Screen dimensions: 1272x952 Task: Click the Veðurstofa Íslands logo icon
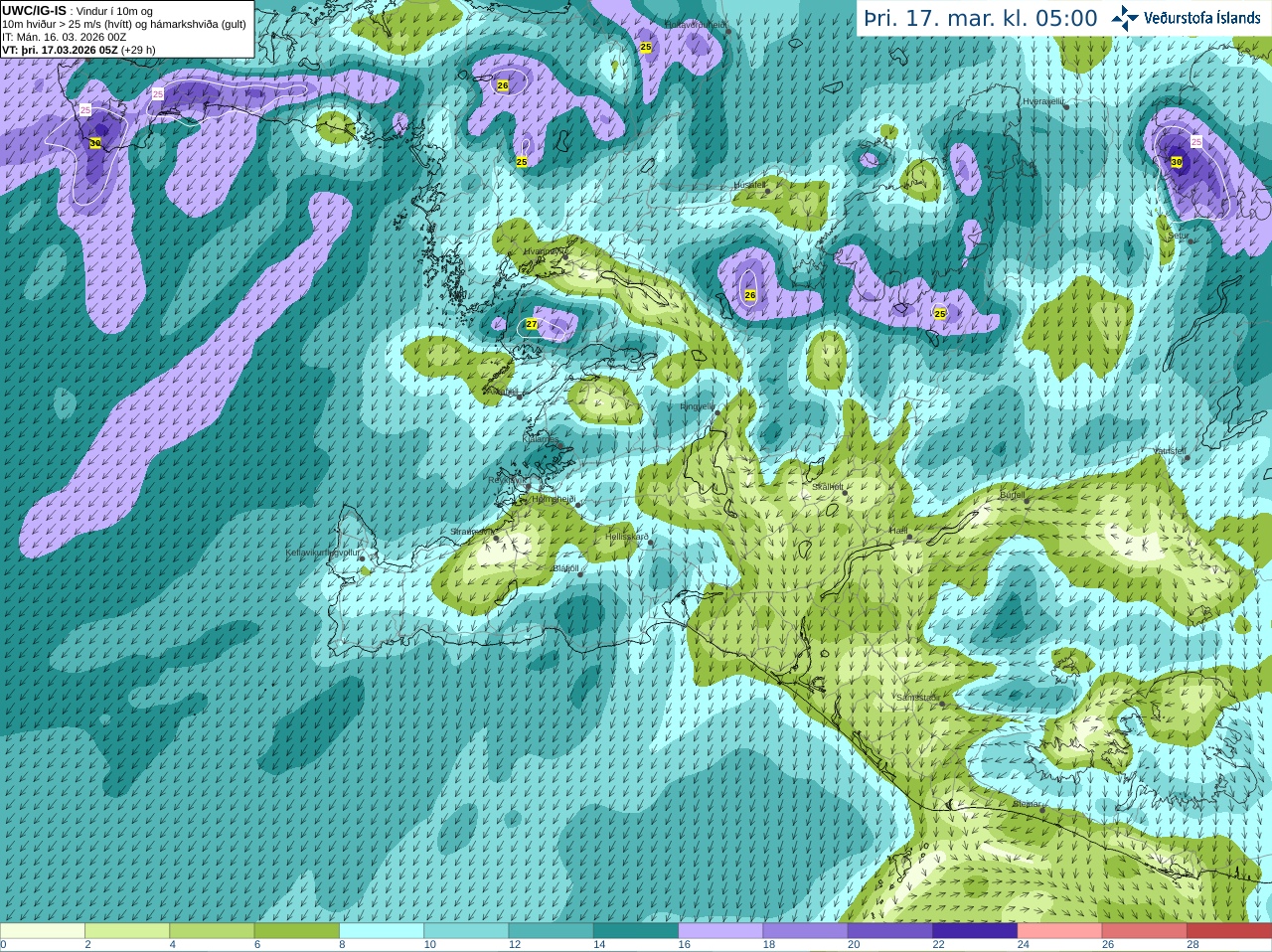click(x=1124, y=18)
